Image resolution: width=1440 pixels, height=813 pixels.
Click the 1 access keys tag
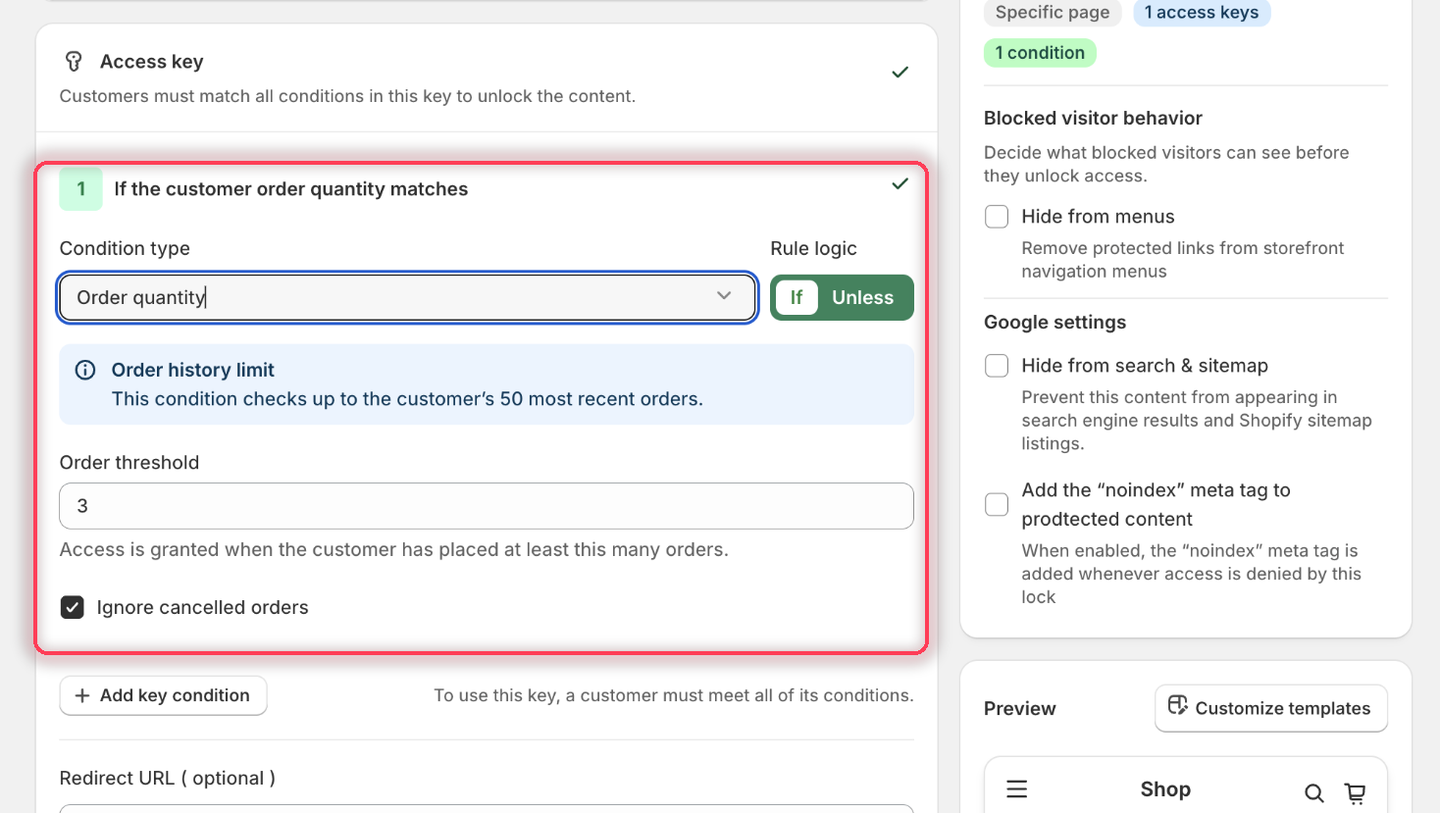tap(1202, 12)
